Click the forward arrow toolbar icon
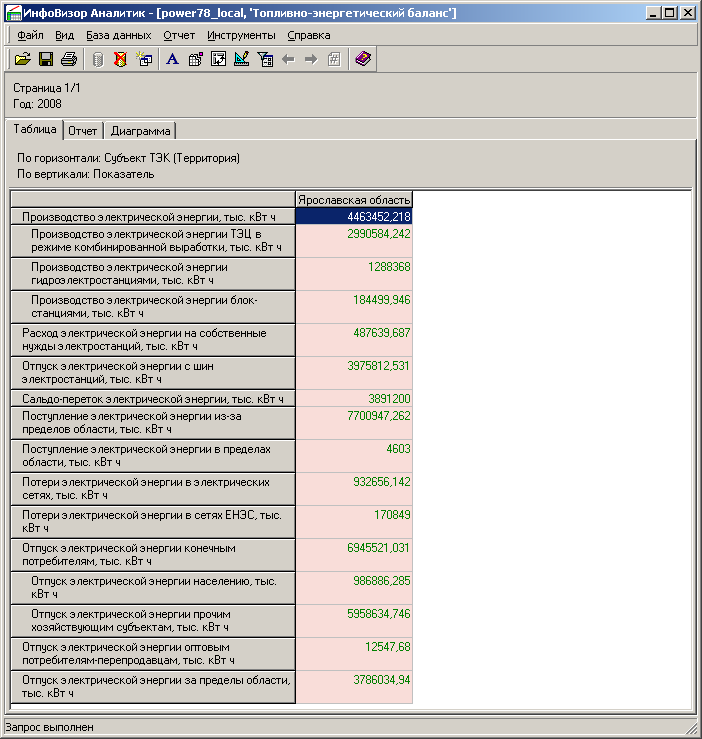The height and width of the screenshot is (739, 702). click(x=311, y=59)
